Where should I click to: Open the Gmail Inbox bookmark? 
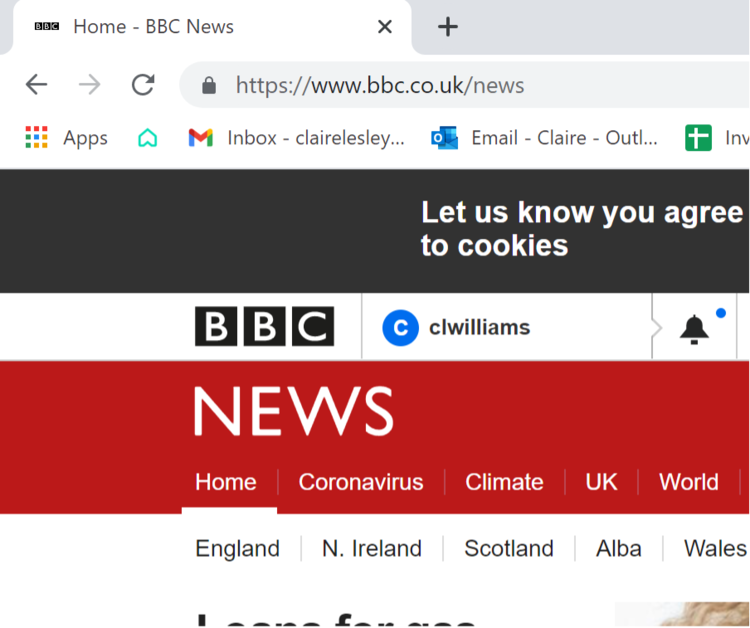click(x=297, y=138)
